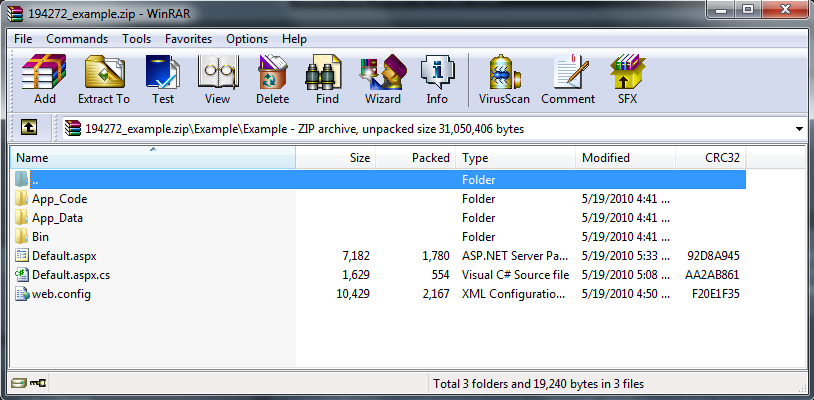Image resolution: width=814 pixels, height=400 pixels.
Task: Click the drive icon in status bar
Action: (18, 383)
